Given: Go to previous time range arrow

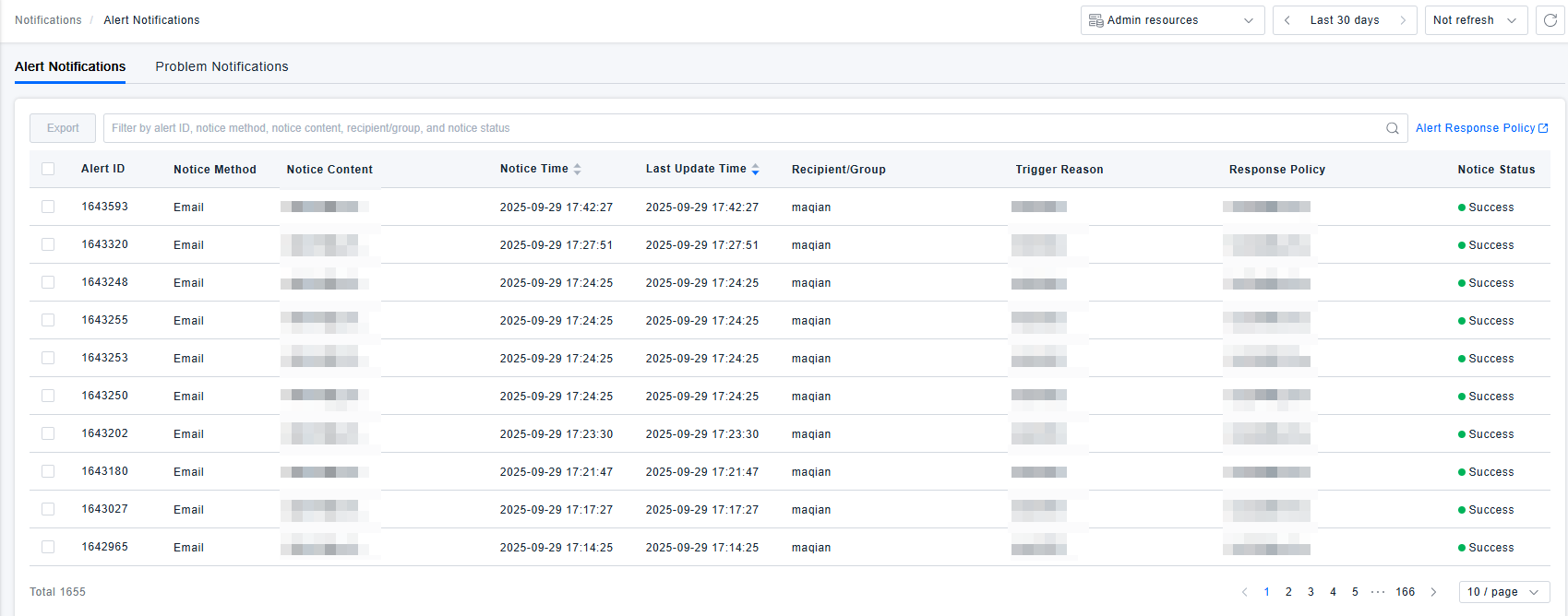Looking at the screenshot, I should (1287, 20).
